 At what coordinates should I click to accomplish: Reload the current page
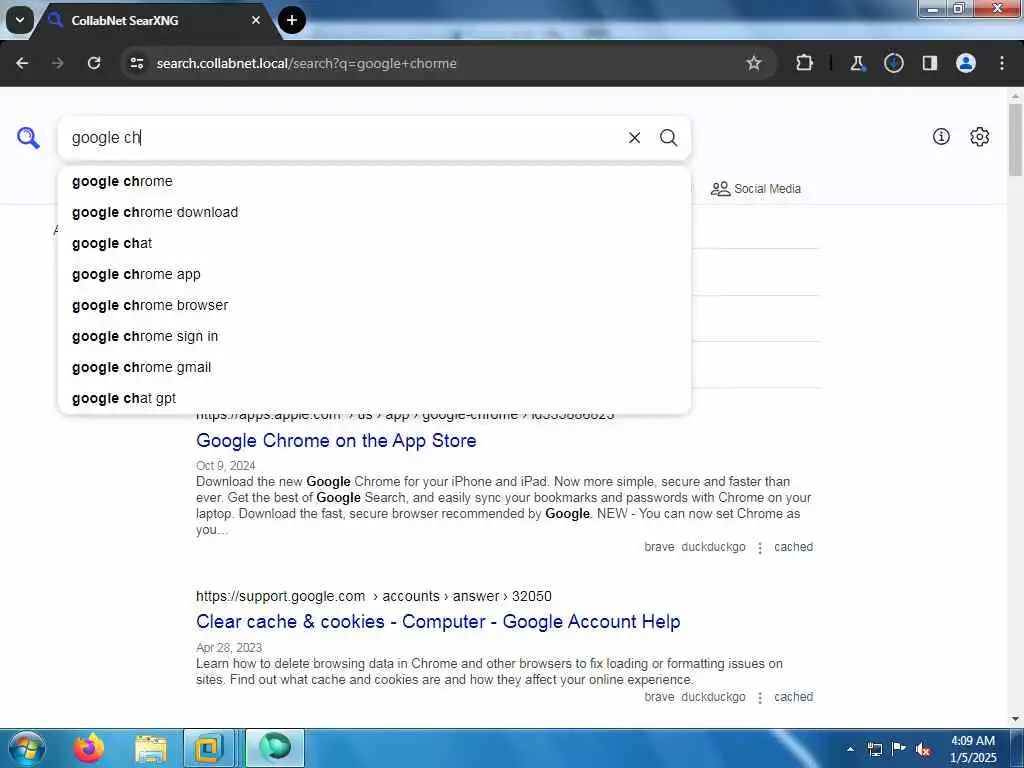[94, 63]
